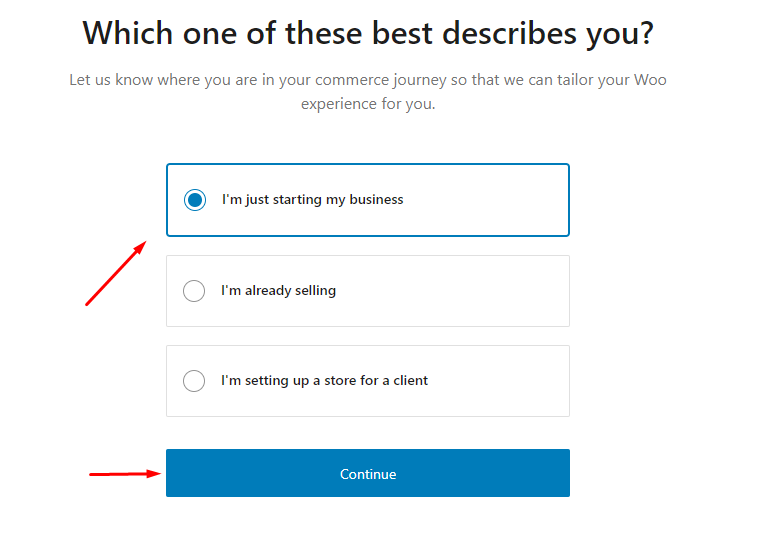Click the "I'm already selling" label text

click(x=278, y=291)
